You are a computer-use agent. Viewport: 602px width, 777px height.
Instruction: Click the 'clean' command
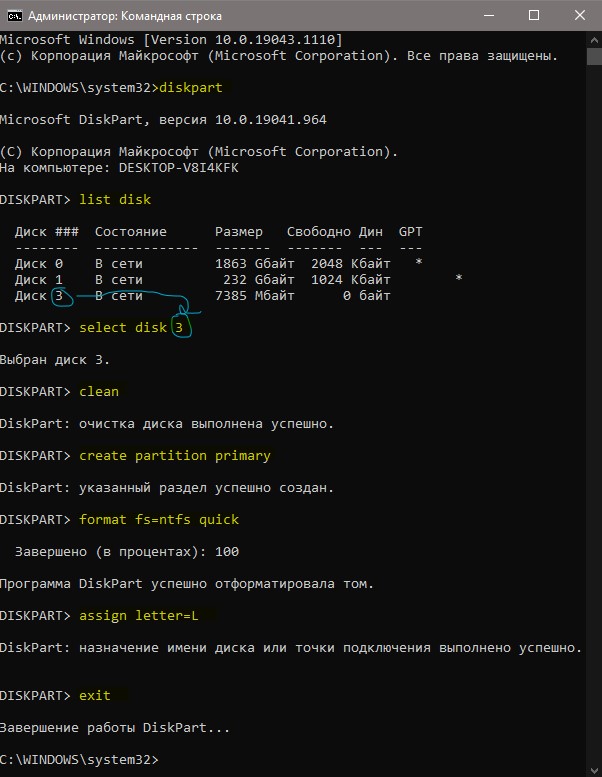99,391
